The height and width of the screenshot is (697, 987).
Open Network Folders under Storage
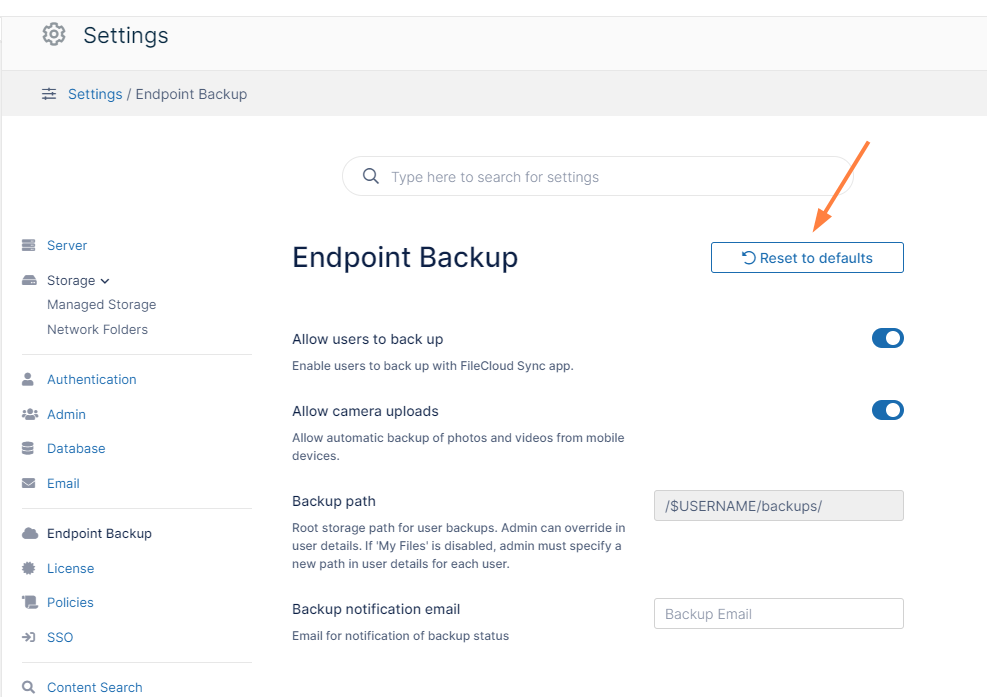point(97,329)
